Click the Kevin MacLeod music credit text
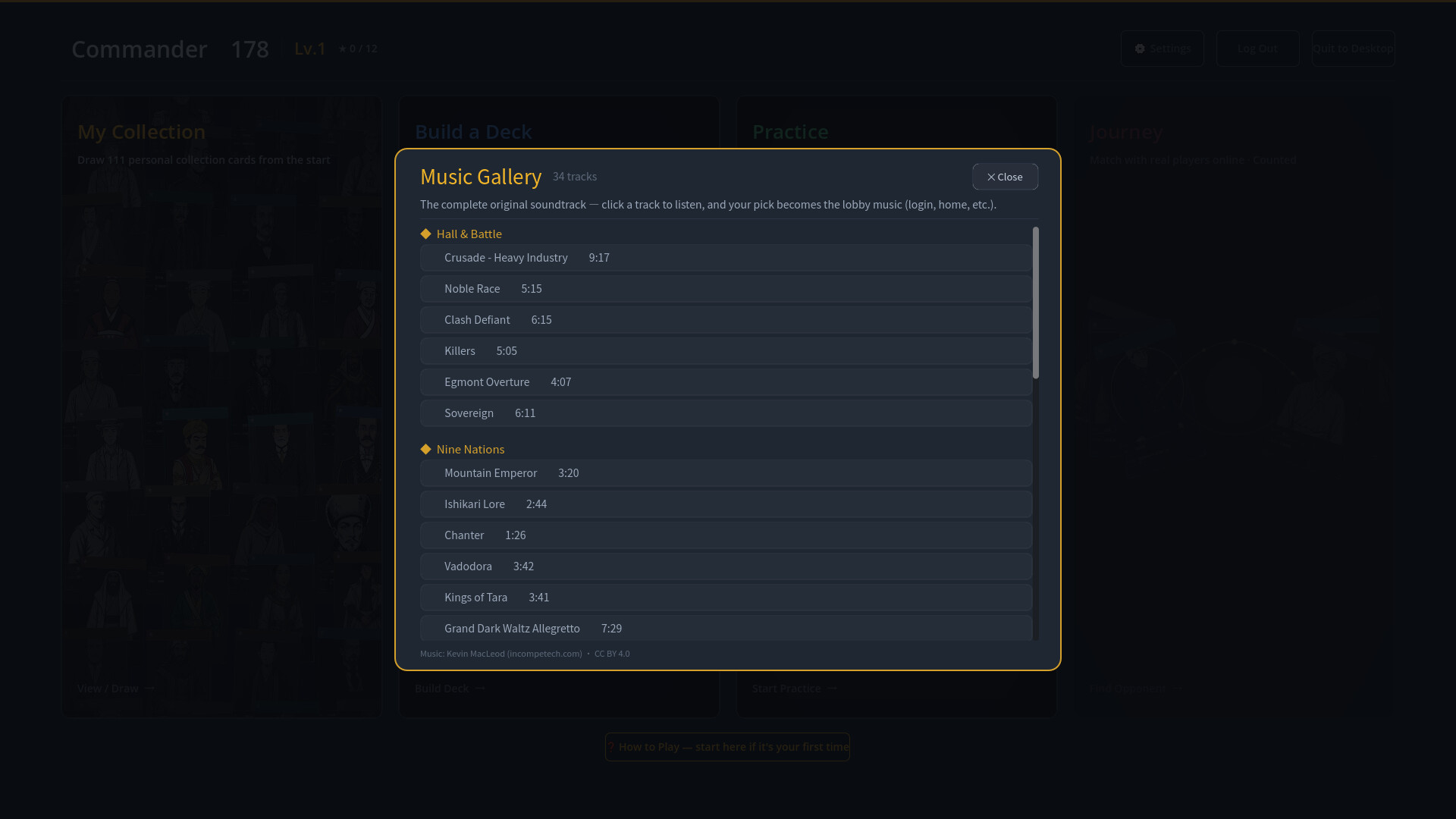This screenshot has height=819, width=1456. pyautogui.click(x=525, y=654)
